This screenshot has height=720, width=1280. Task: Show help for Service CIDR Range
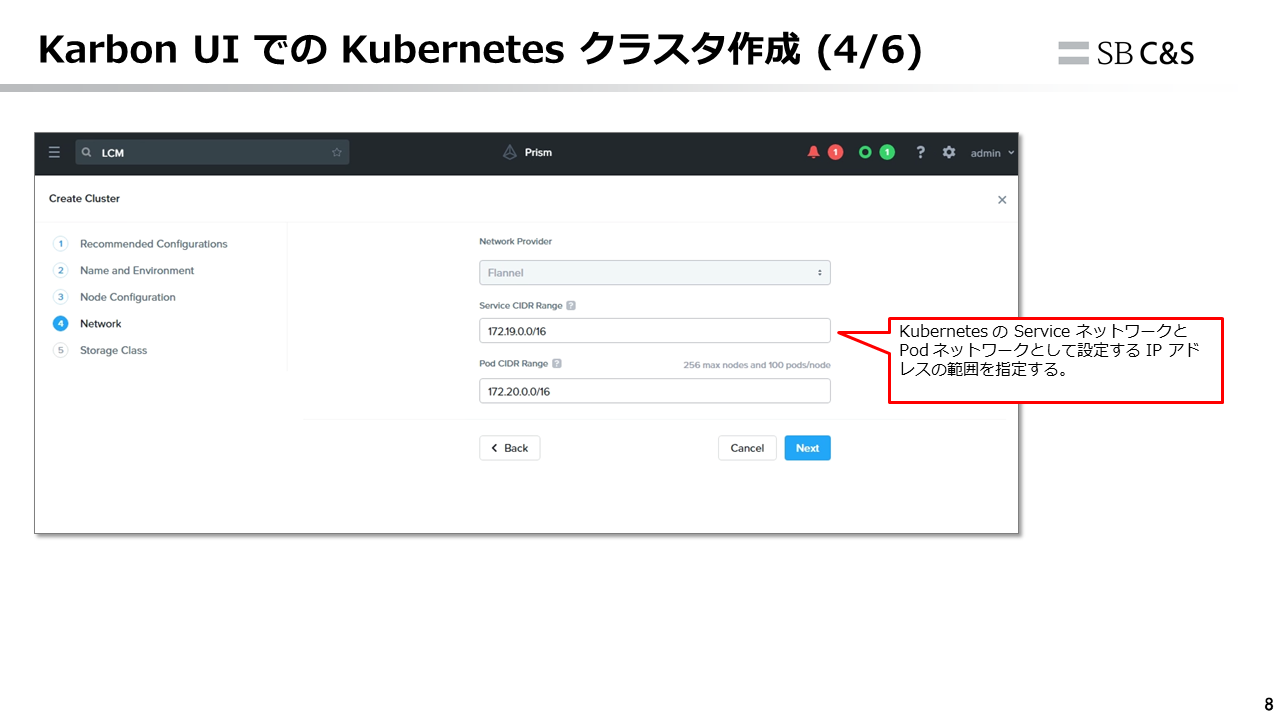[571, 306]
